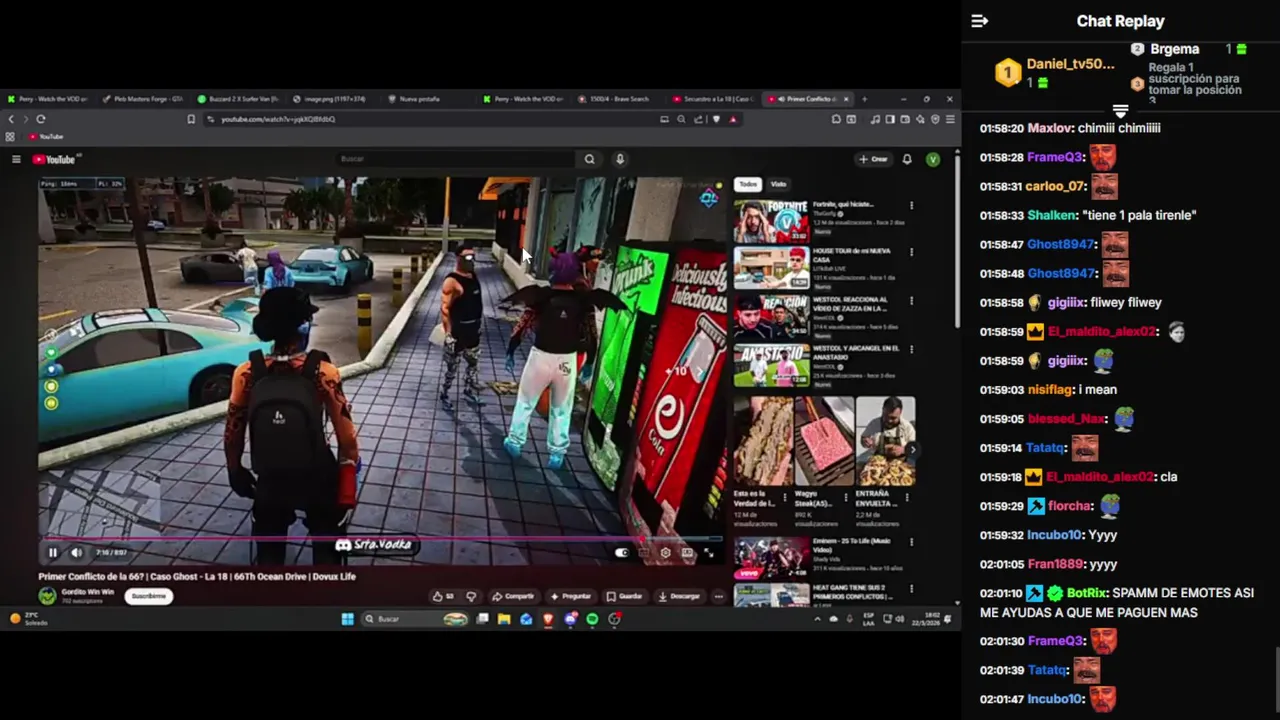The height and width of the screenshot is (720, 1280).
Task: Open the Wagyu Steak short thumbnail
Action: pyautogui.click(x=824, y=441)
